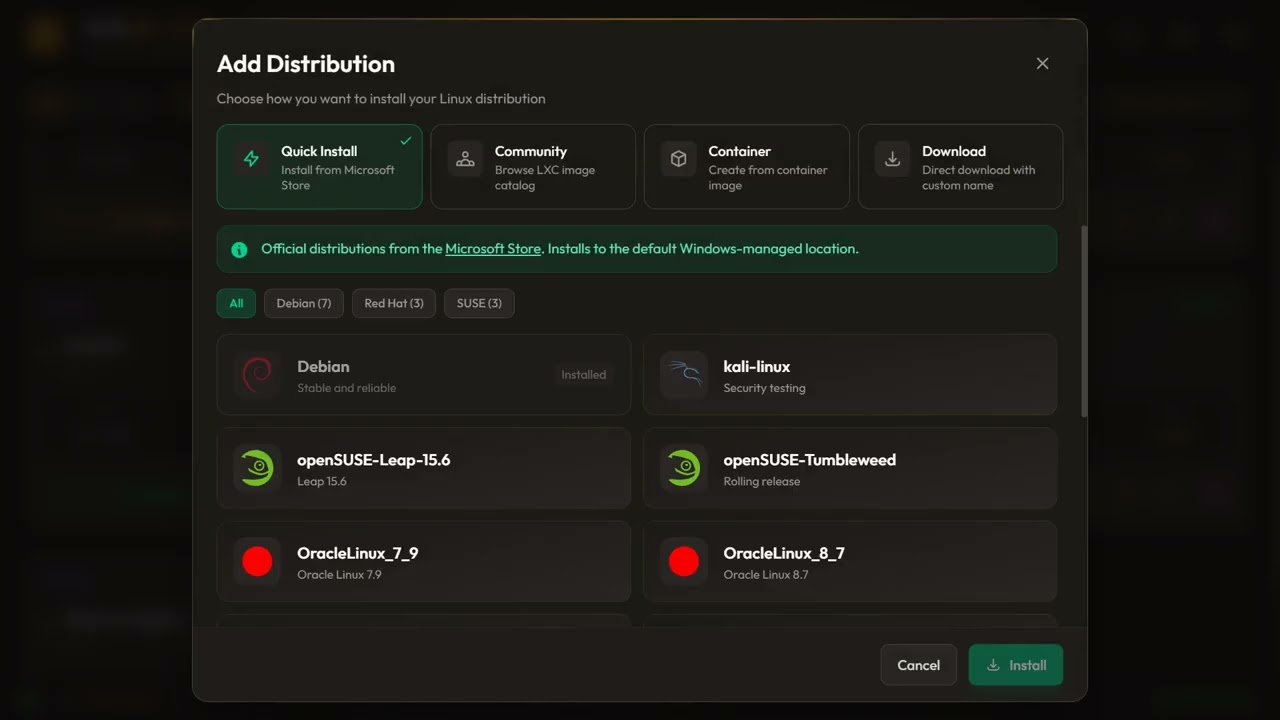Click the green info icon in banner

point(239,250)
